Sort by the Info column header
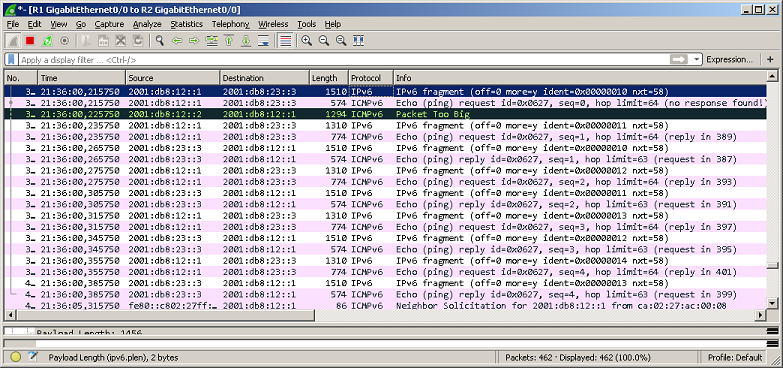Viewport: 783px width, 368px height. click(x=580, y=78)
